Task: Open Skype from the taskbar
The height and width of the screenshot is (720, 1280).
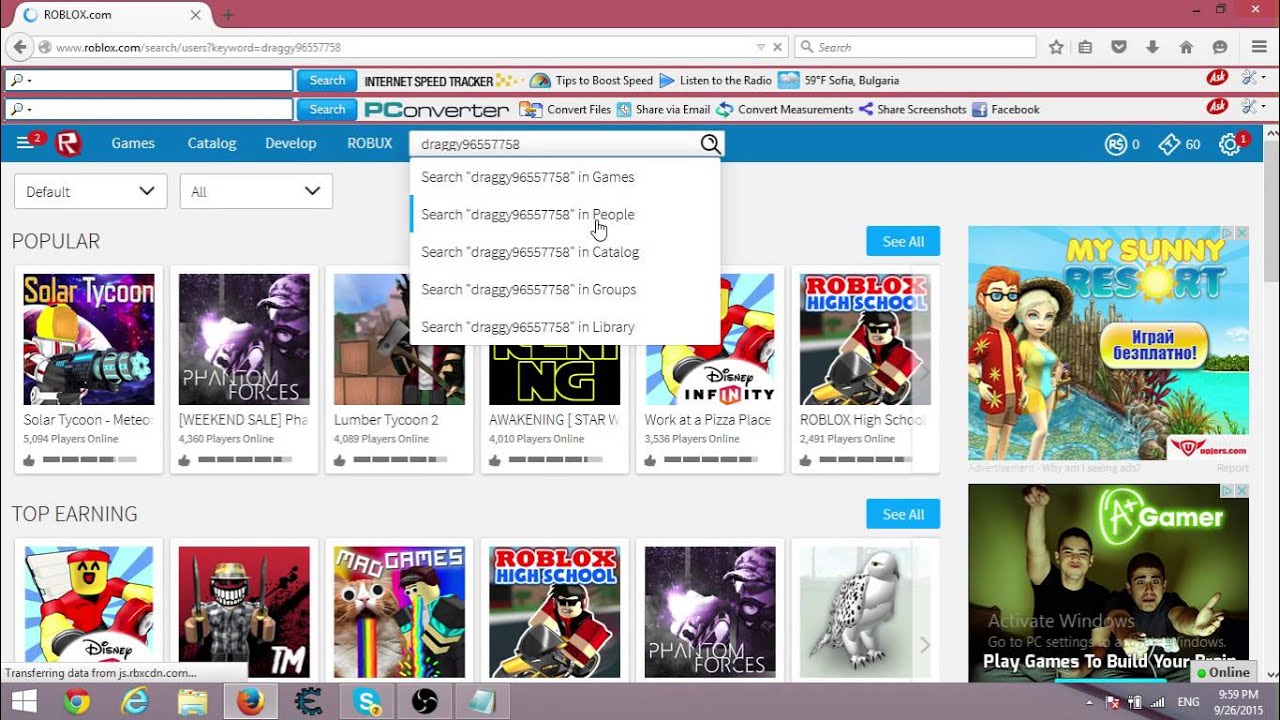Action: point(368,702)
